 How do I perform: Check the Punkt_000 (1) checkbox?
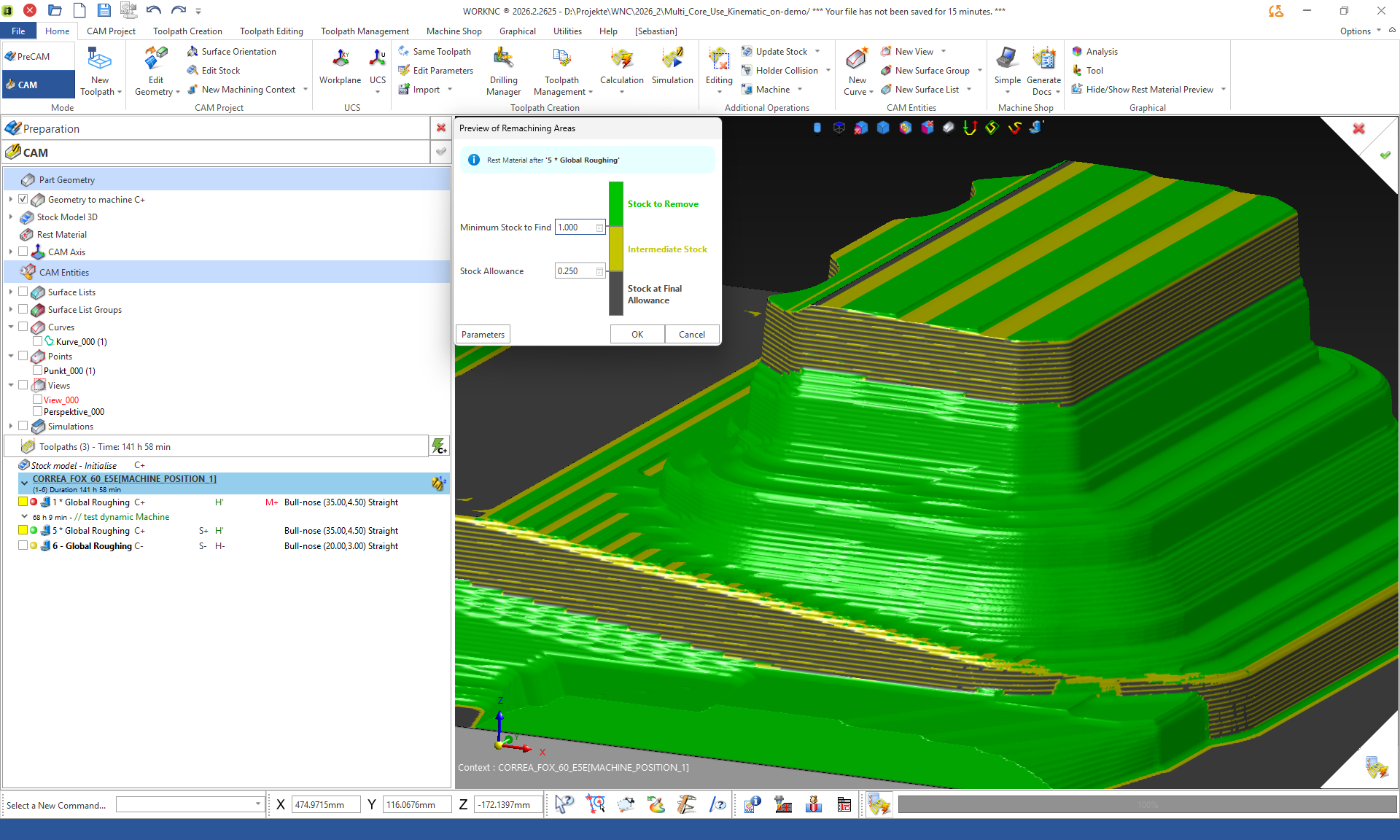(37, 370)
